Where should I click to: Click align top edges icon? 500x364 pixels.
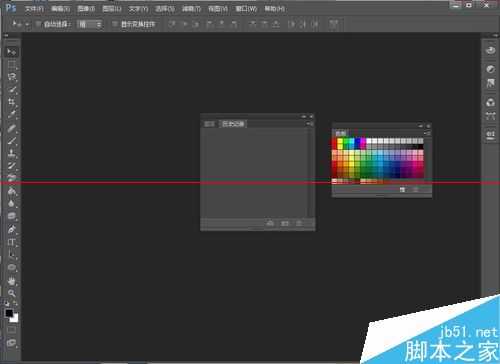point(172,24)
